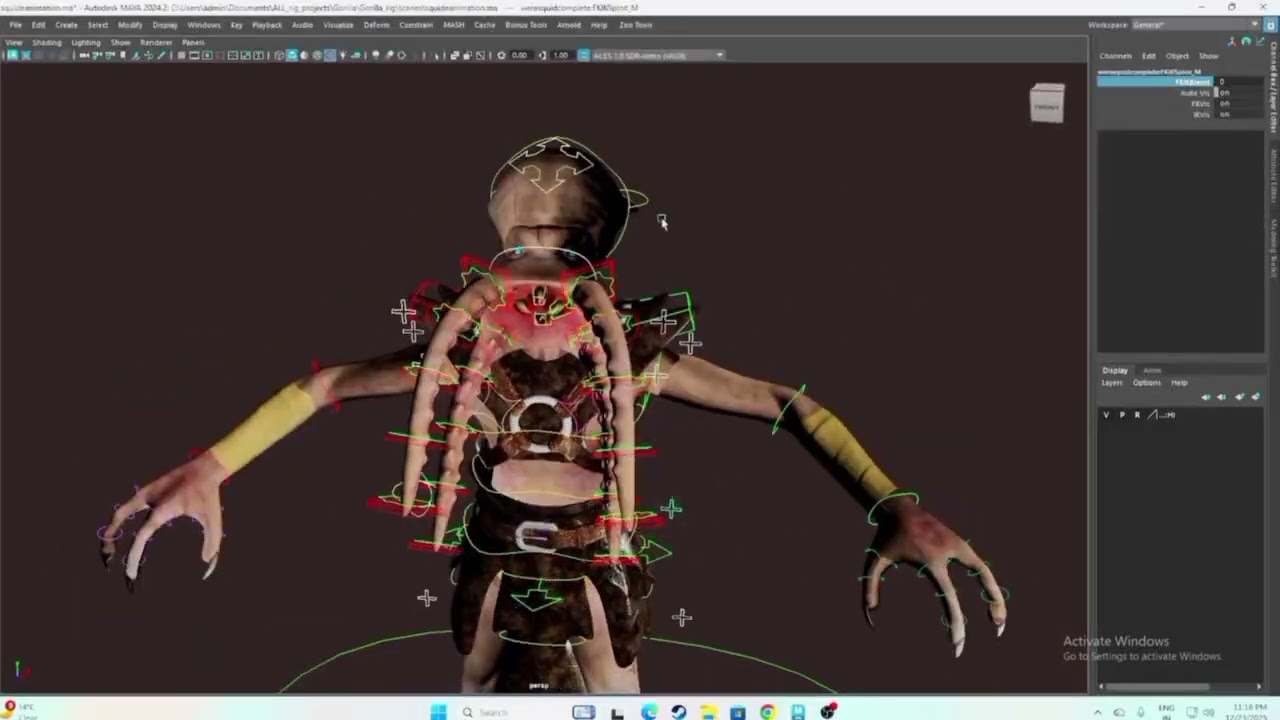
Task: Toggle textured display icon
Action: (x=330, y=55)
